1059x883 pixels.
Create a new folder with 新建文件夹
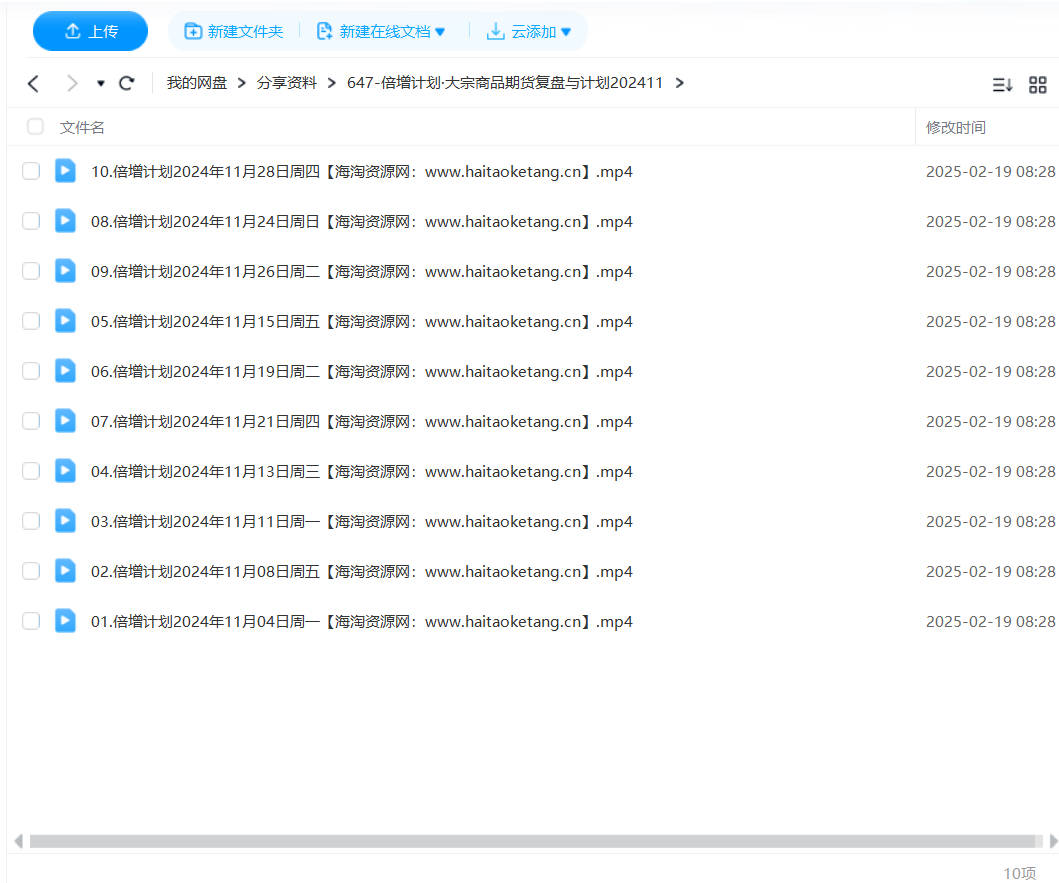(234, 32)
